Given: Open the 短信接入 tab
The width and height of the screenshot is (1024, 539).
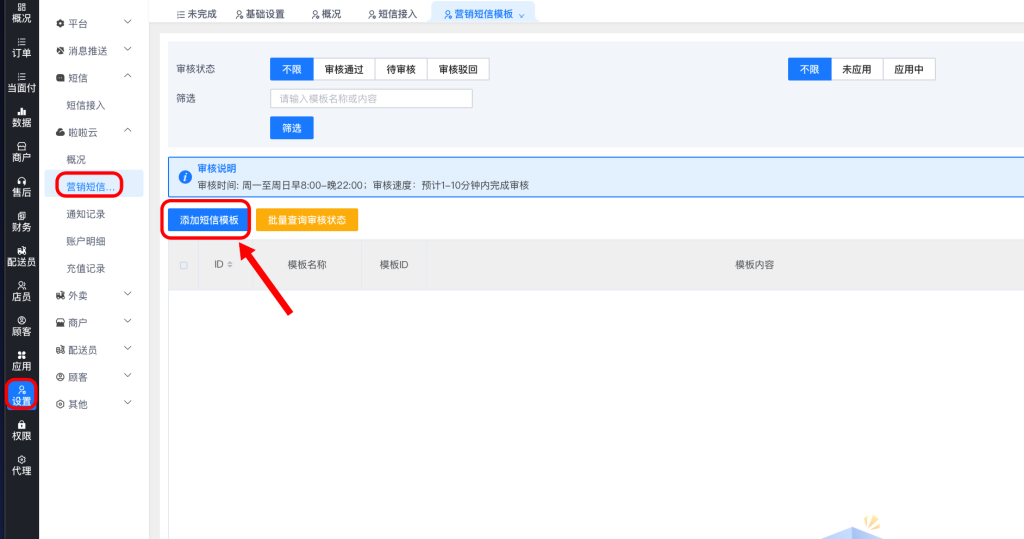Looking at the screenshot, I should coord(390,14).
